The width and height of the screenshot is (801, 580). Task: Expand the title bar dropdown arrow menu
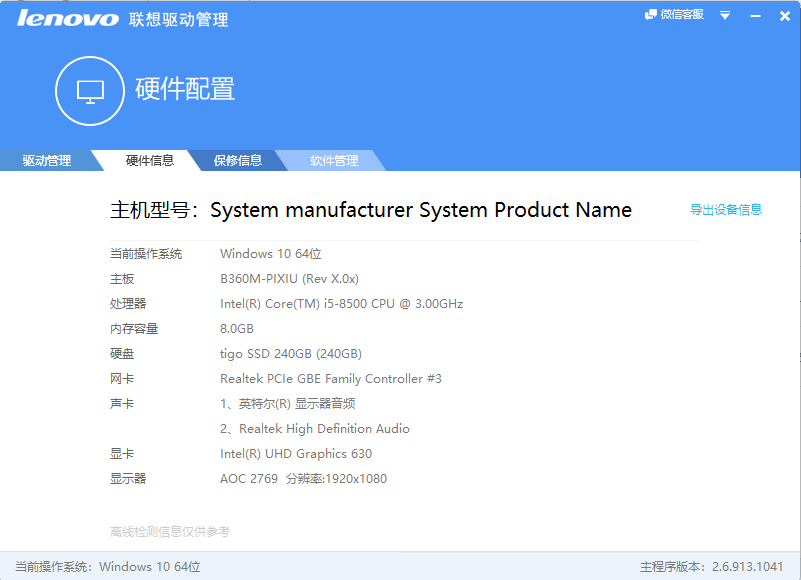pyautogui.click(x=724, y=15)
